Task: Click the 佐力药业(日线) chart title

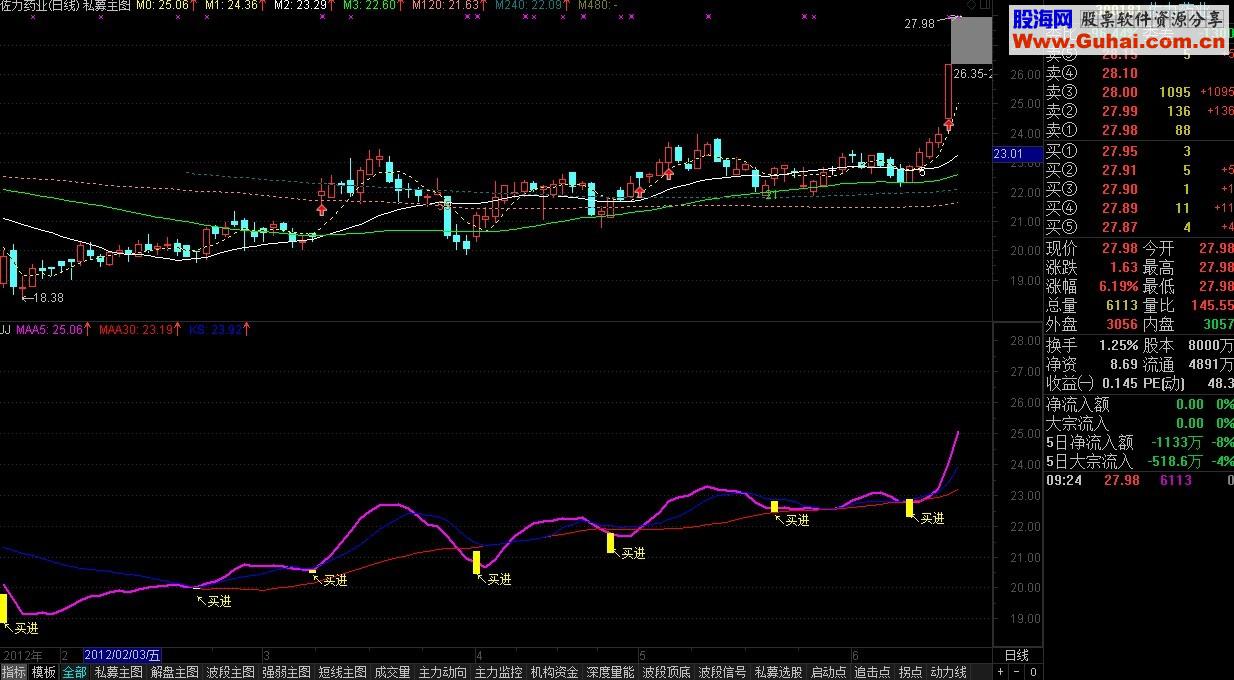Action: pyautogui.click(x=40, y=6)
